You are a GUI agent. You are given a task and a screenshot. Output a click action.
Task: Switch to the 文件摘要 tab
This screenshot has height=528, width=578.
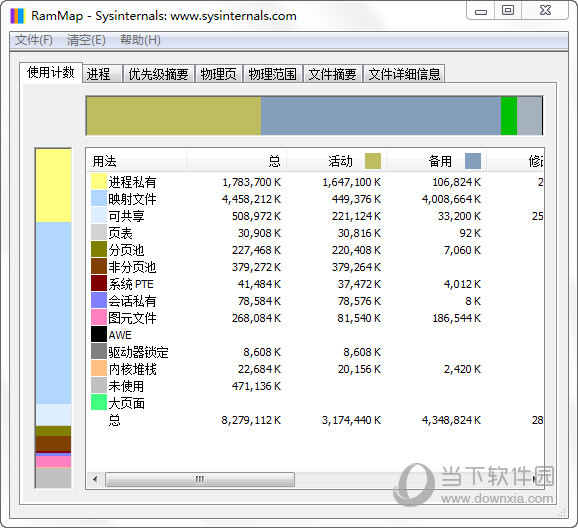pyautogui.click(x=332, y=74)
